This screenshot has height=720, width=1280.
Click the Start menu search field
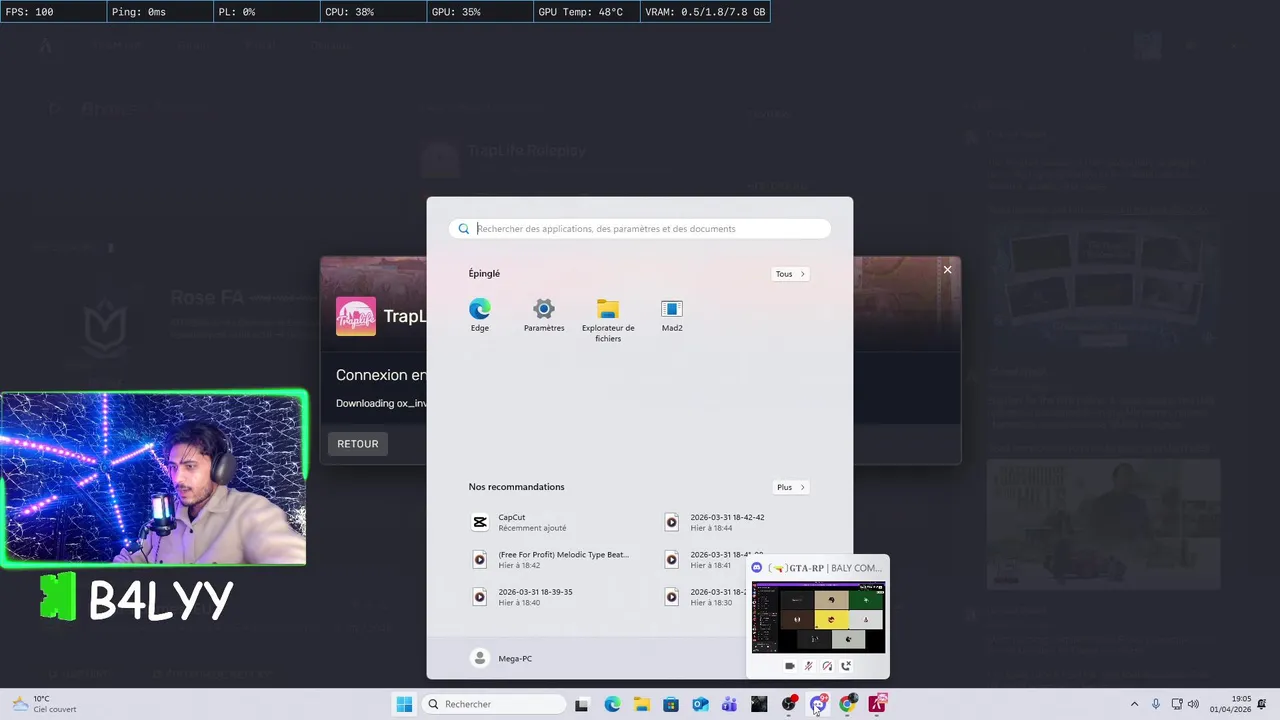tap(640, 229)
